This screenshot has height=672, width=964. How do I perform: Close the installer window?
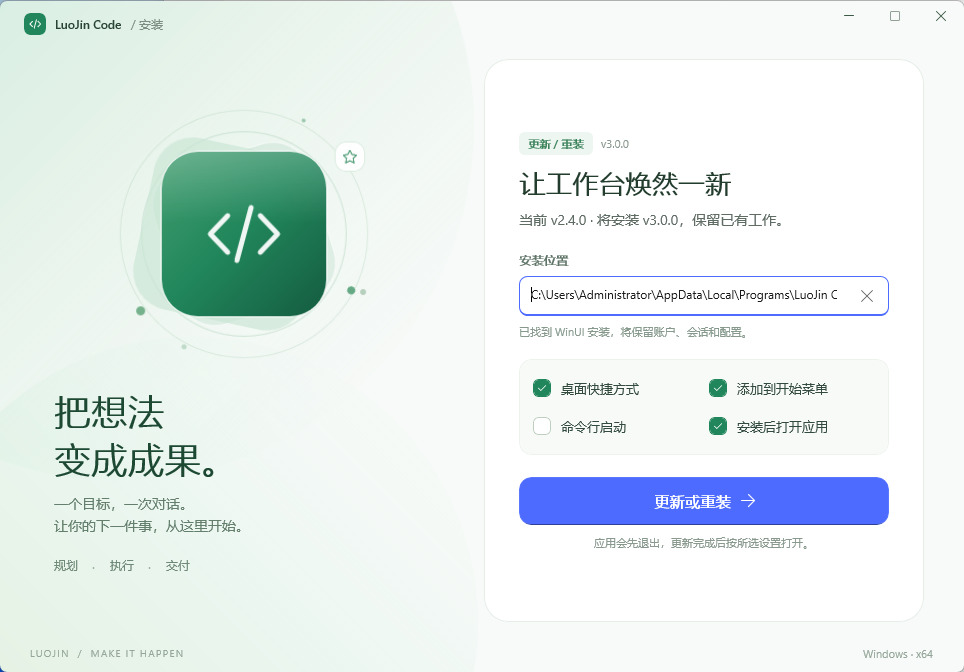click(941, 16)
